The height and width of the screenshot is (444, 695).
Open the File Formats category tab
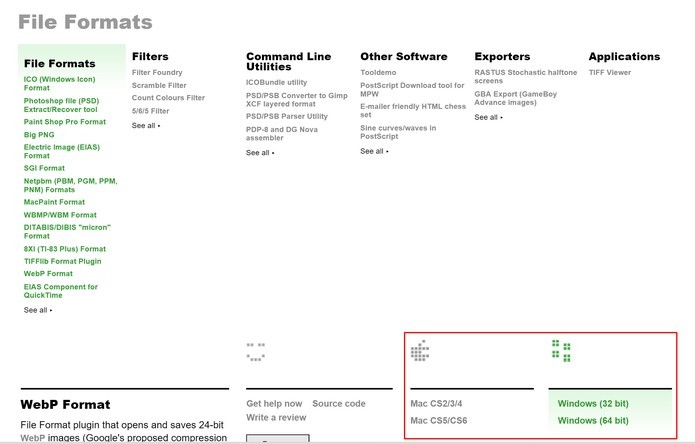(60, 63)
